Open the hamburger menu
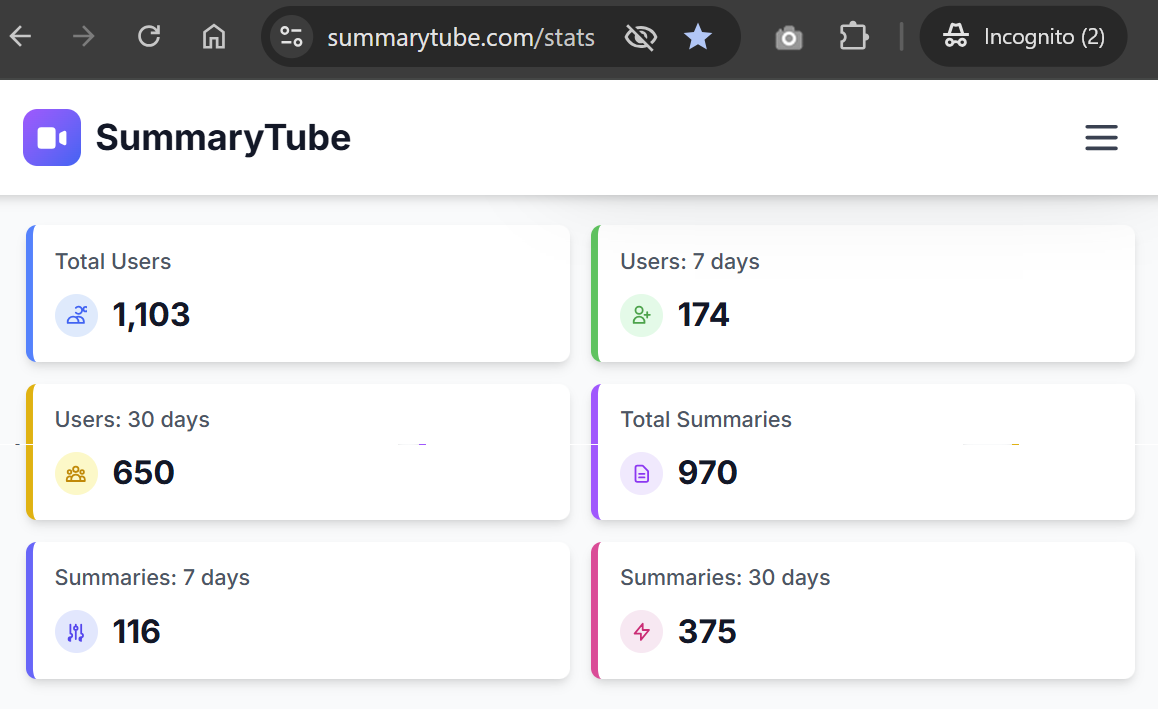The width and height of the screenshot is (1158, 709). click(x=1101, y=138)
